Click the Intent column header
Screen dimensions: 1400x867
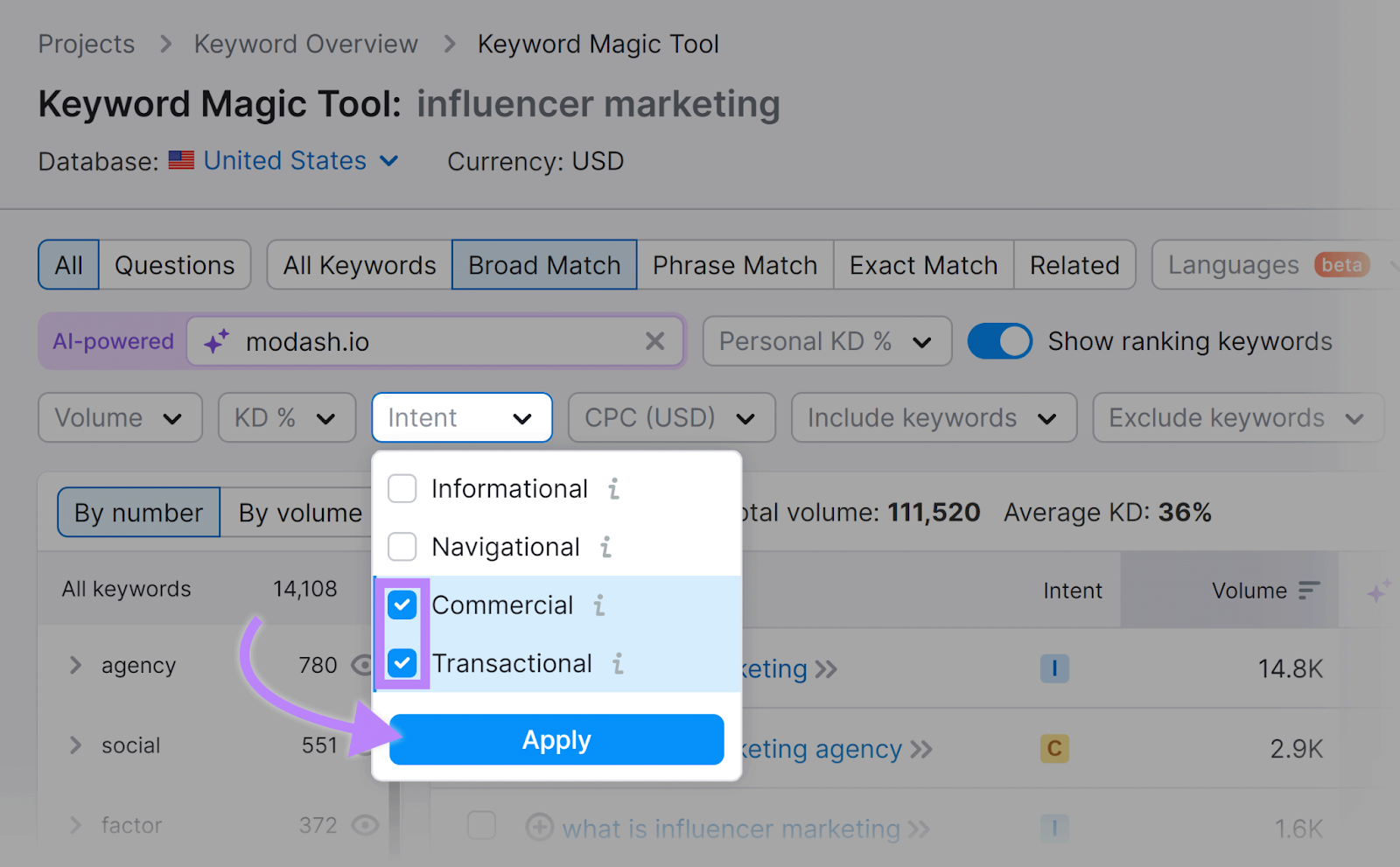click(x=1073, y=591)
